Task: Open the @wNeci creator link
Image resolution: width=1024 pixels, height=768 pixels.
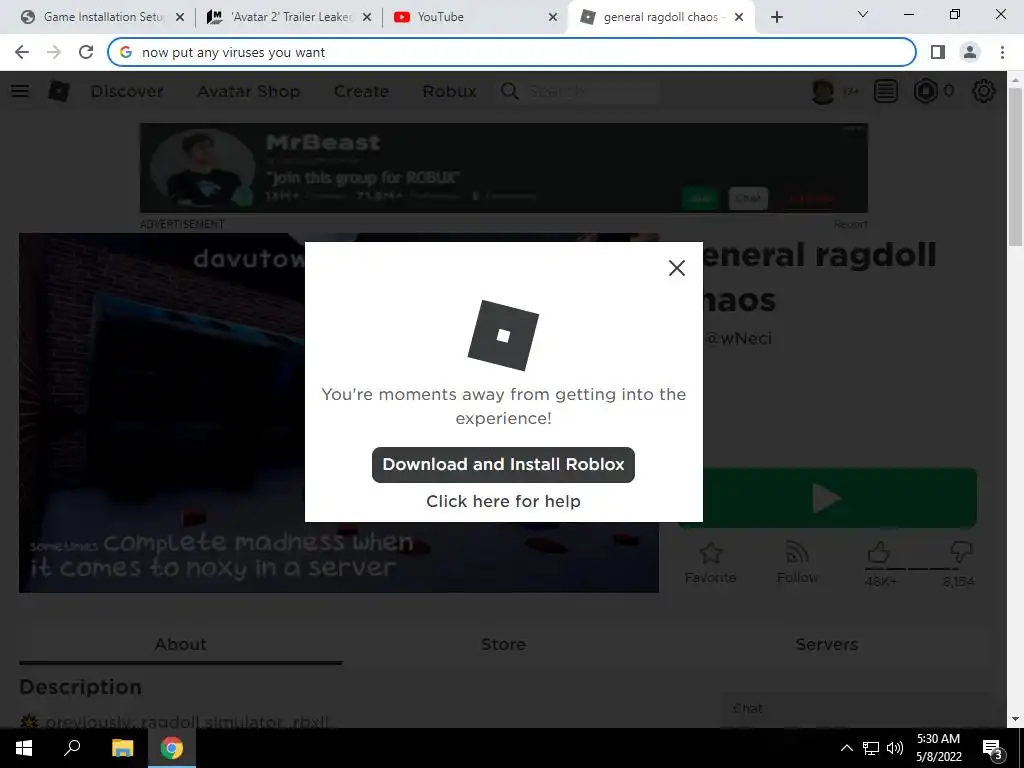Action: point(739,338)
